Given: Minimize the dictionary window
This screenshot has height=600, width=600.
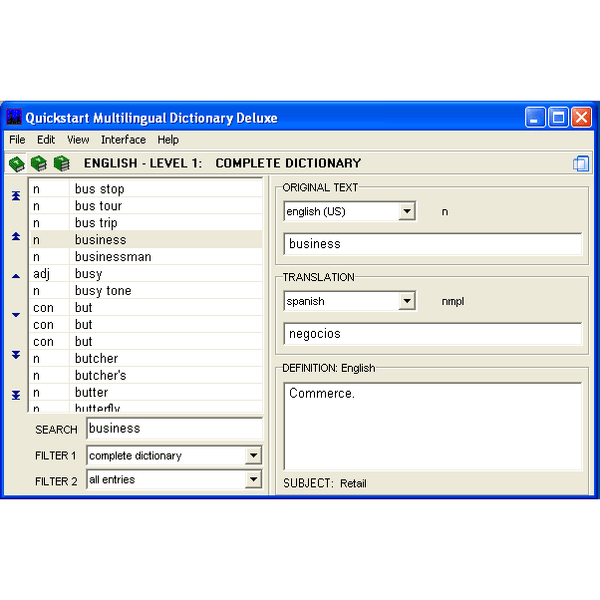Looking at the screenshot, I should [535, 117].
